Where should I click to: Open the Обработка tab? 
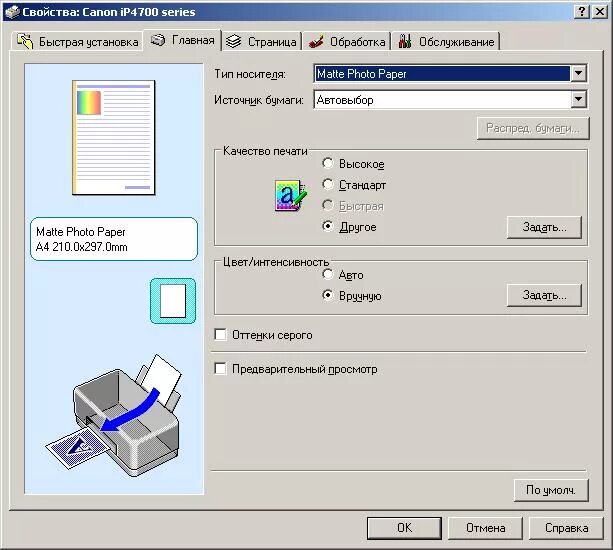coord(347,41)
